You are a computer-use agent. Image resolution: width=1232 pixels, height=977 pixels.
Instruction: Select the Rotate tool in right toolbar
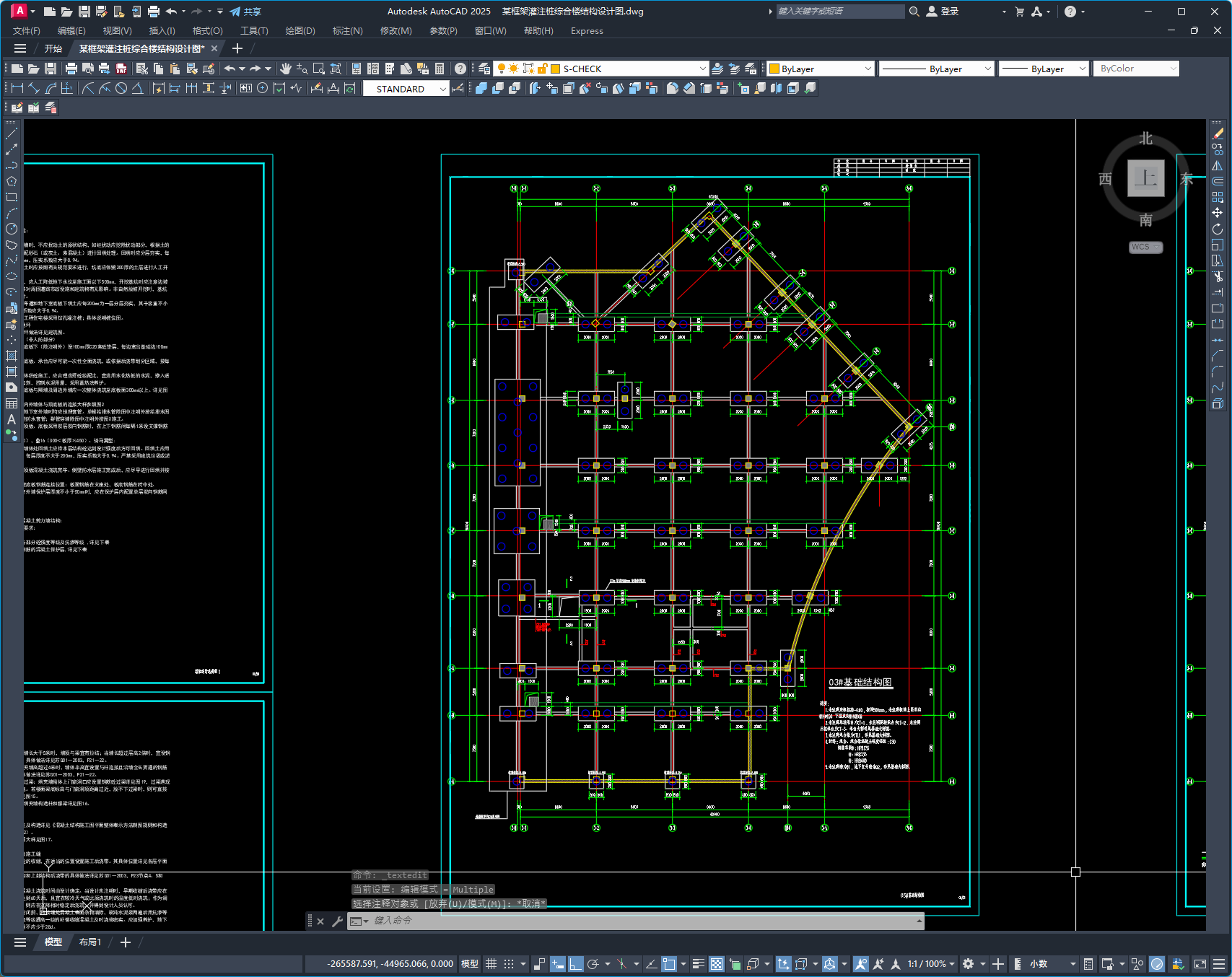[1218, 229]
